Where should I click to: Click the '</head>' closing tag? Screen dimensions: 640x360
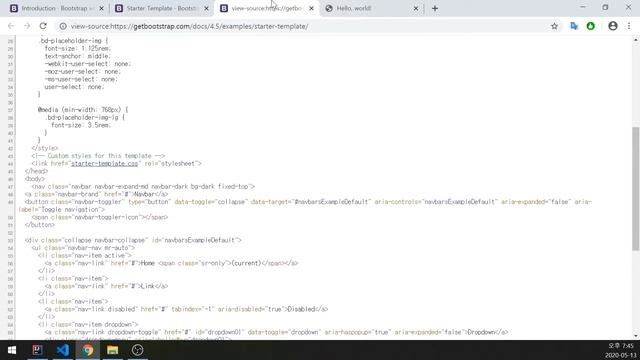pyautogui.click(x=36, y=171)
